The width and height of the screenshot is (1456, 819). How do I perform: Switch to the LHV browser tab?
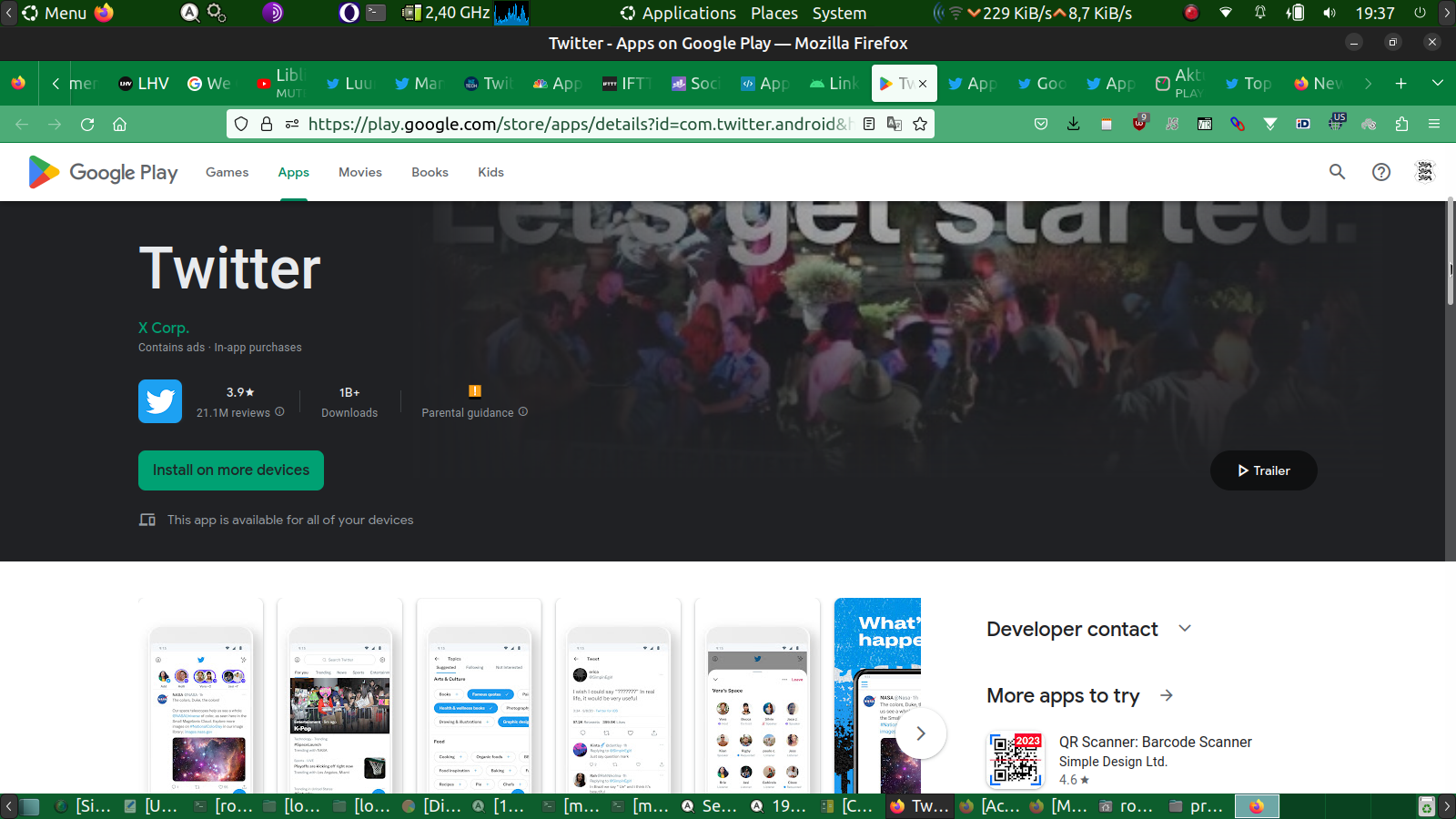point(144,84)
